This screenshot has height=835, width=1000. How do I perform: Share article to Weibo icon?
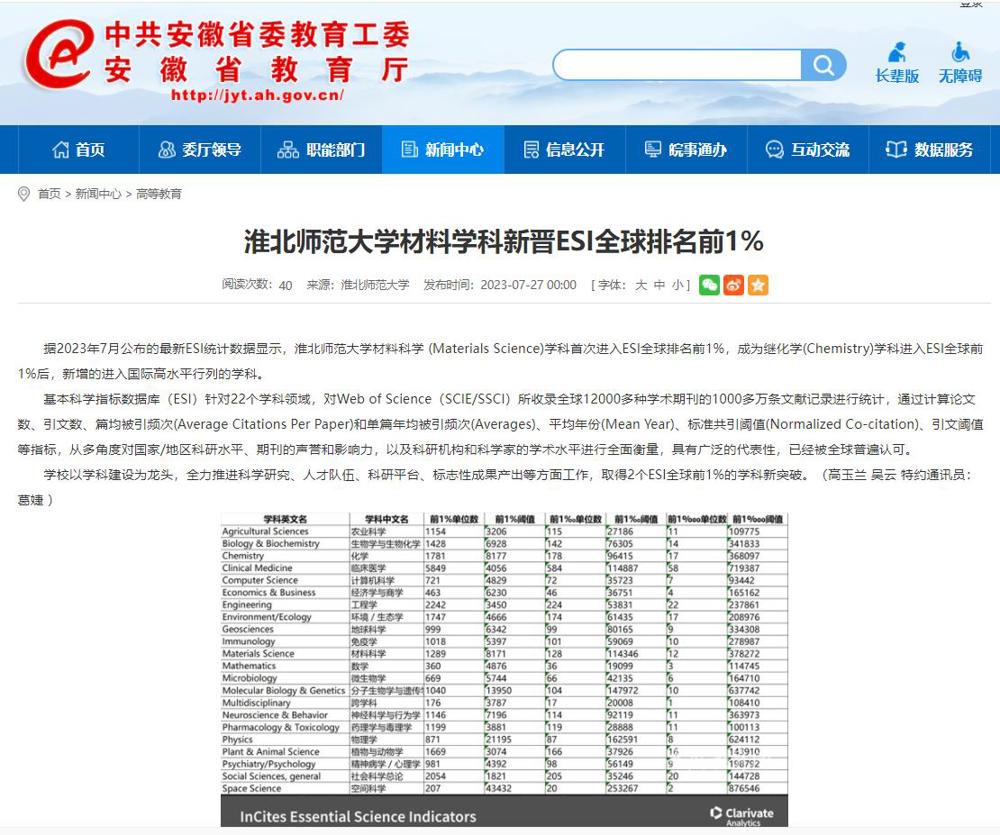pos(734,285)
